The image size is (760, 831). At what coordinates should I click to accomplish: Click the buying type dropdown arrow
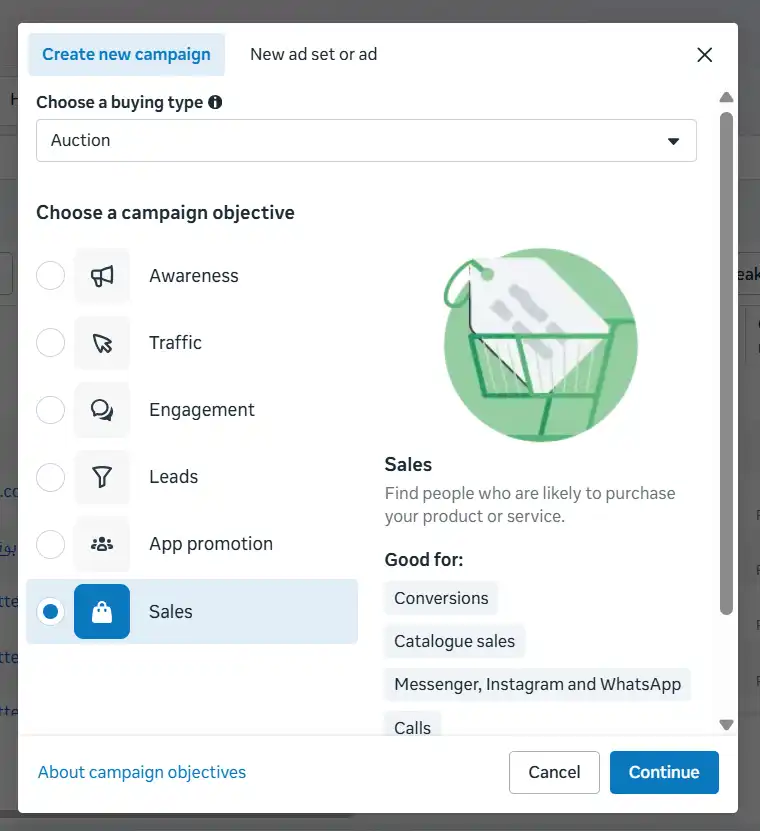click(673, 141)
